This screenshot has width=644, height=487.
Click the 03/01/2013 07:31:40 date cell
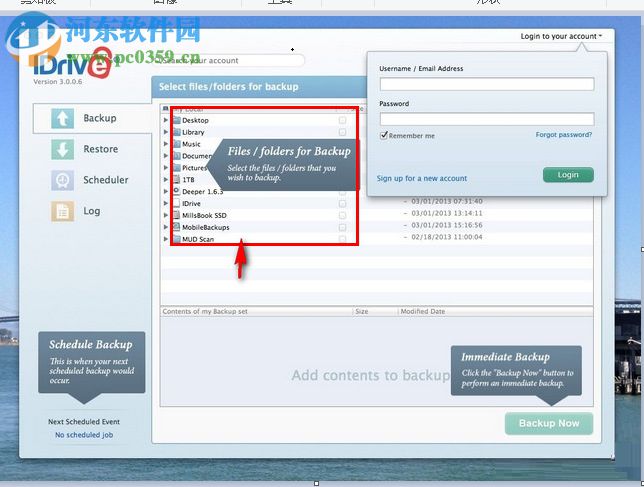(447, 201)
